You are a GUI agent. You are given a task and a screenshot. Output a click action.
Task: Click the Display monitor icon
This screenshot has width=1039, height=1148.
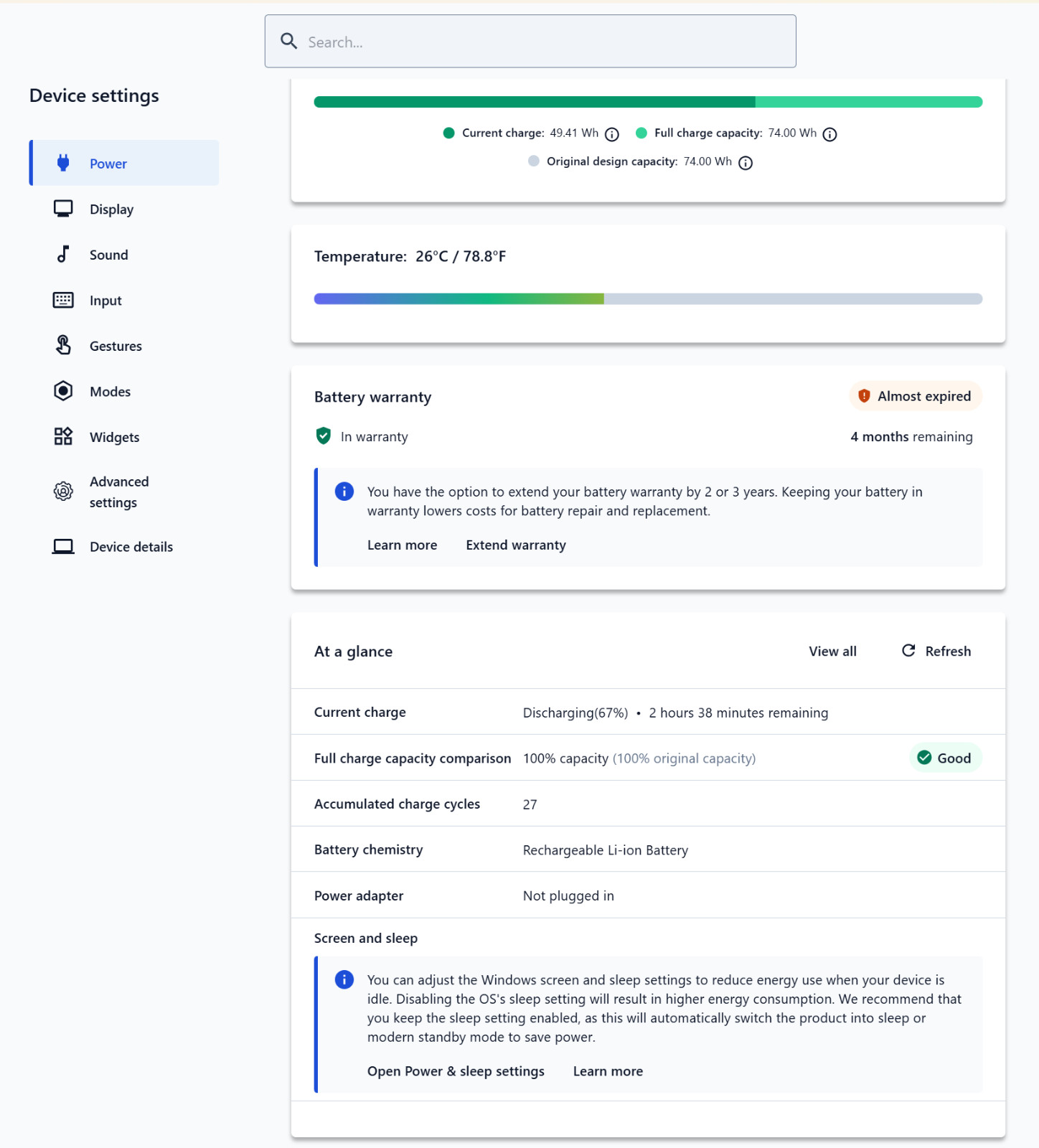coord(63,209)
